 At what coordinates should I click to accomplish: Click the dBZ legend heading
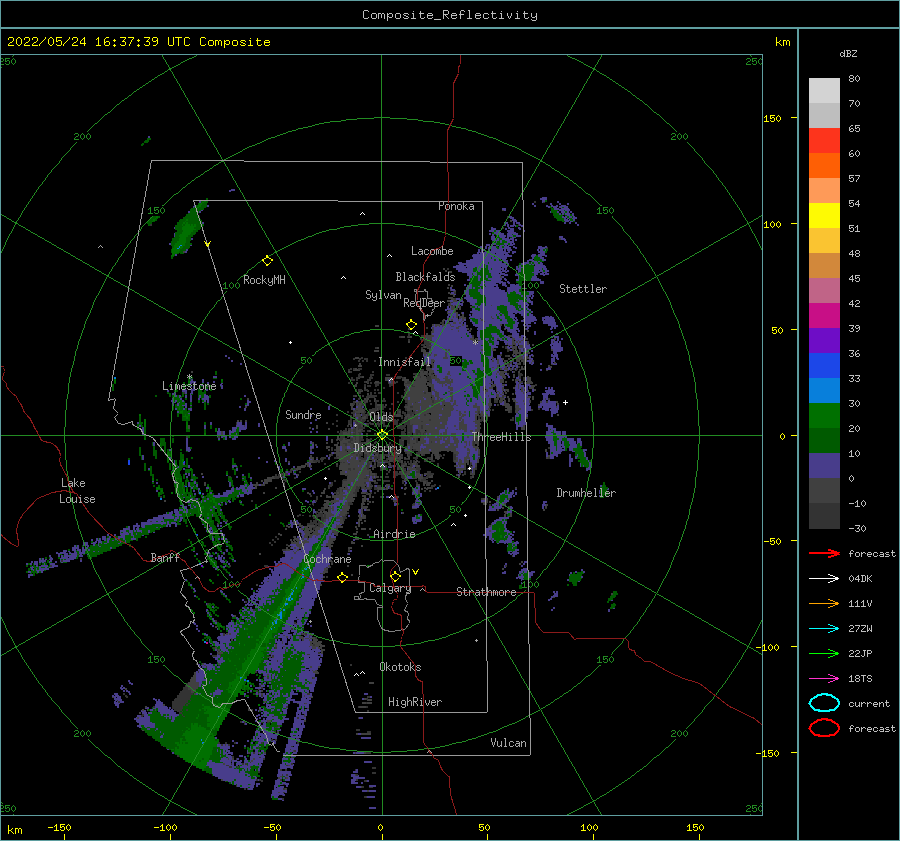(x=848, y=53)
